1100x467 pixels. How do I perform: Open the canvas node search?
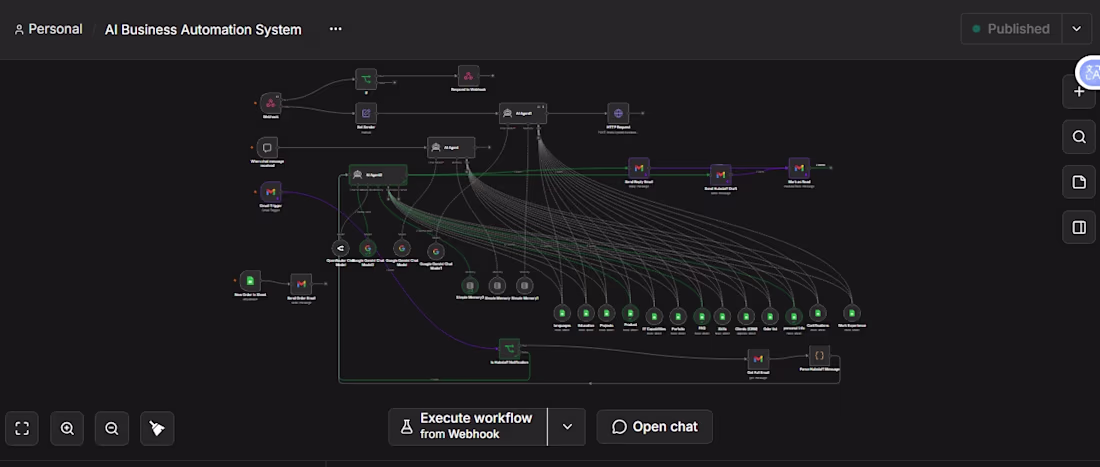[1079, 137]
